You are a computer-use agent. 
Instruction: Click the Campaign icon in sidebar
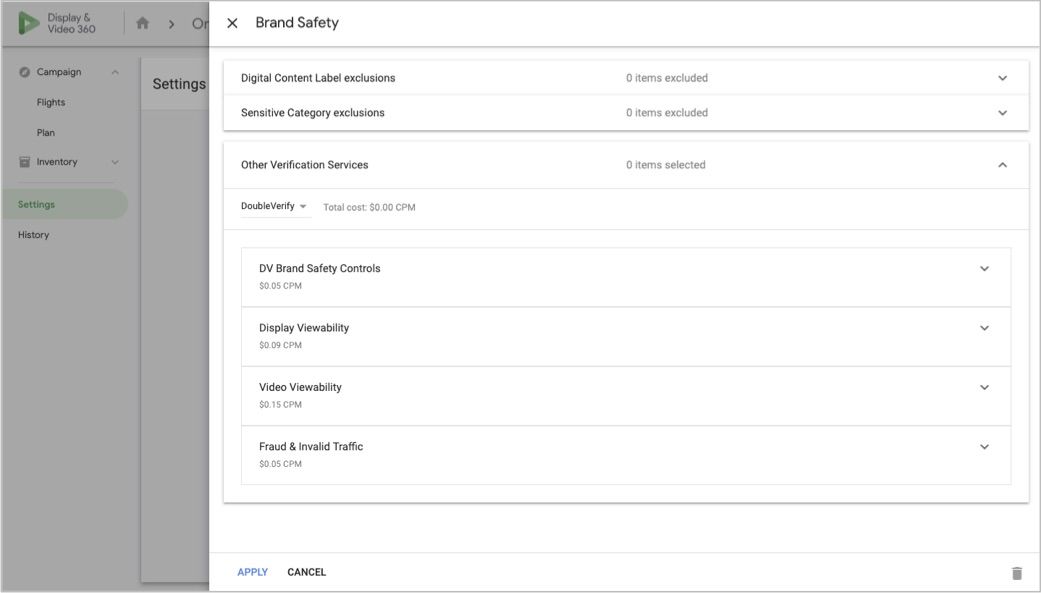coord(24,72)
